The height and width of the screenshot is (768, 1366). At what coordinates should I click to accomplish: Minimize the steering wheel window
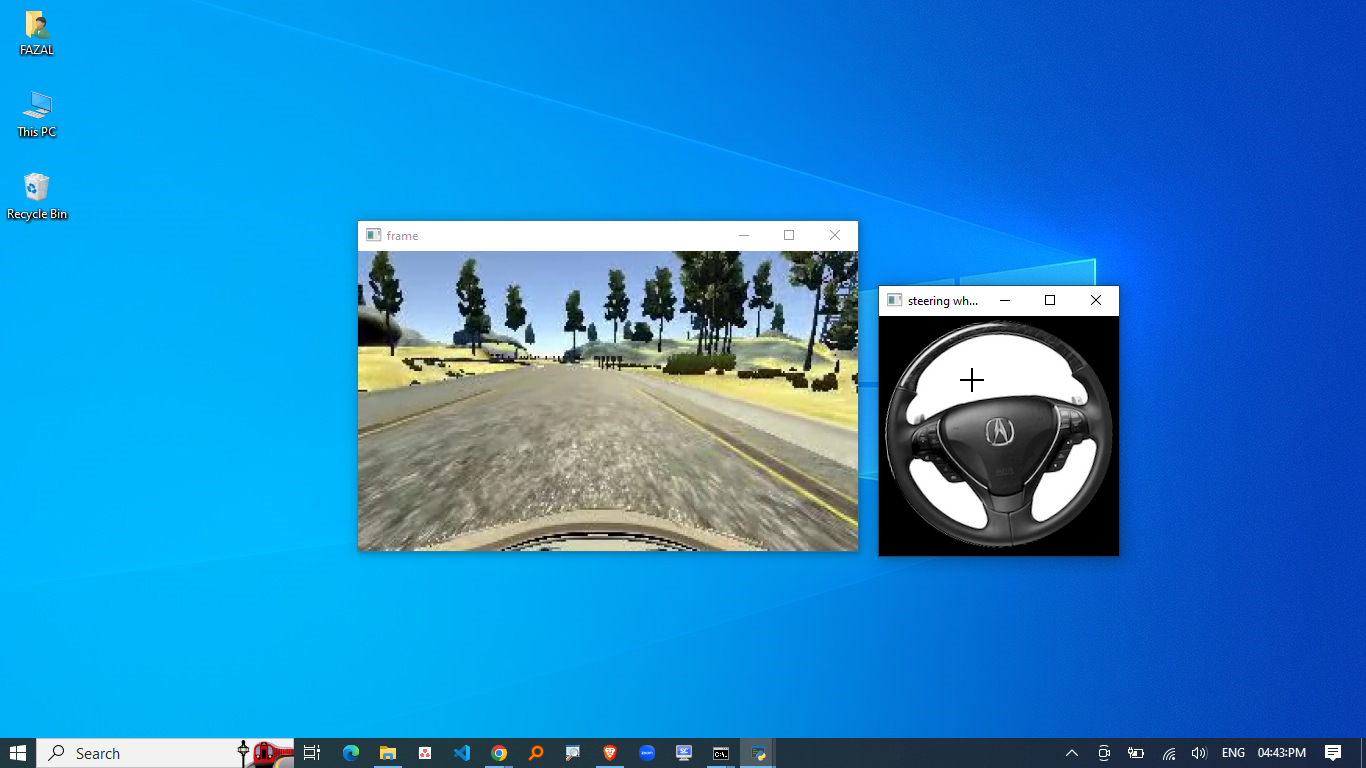click(1005, 300)
